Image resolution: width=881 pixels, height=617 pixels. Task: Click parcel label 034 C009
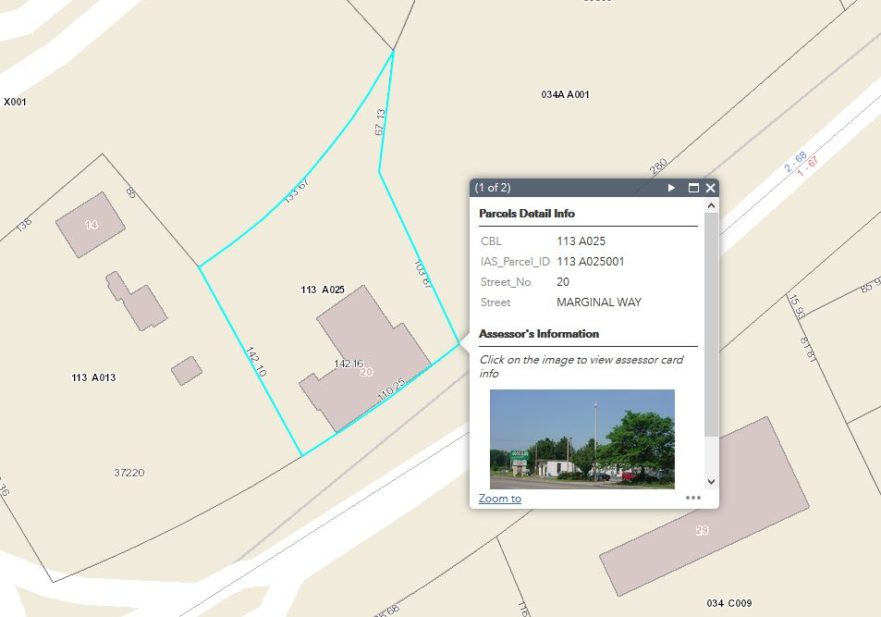coord(728,603)
